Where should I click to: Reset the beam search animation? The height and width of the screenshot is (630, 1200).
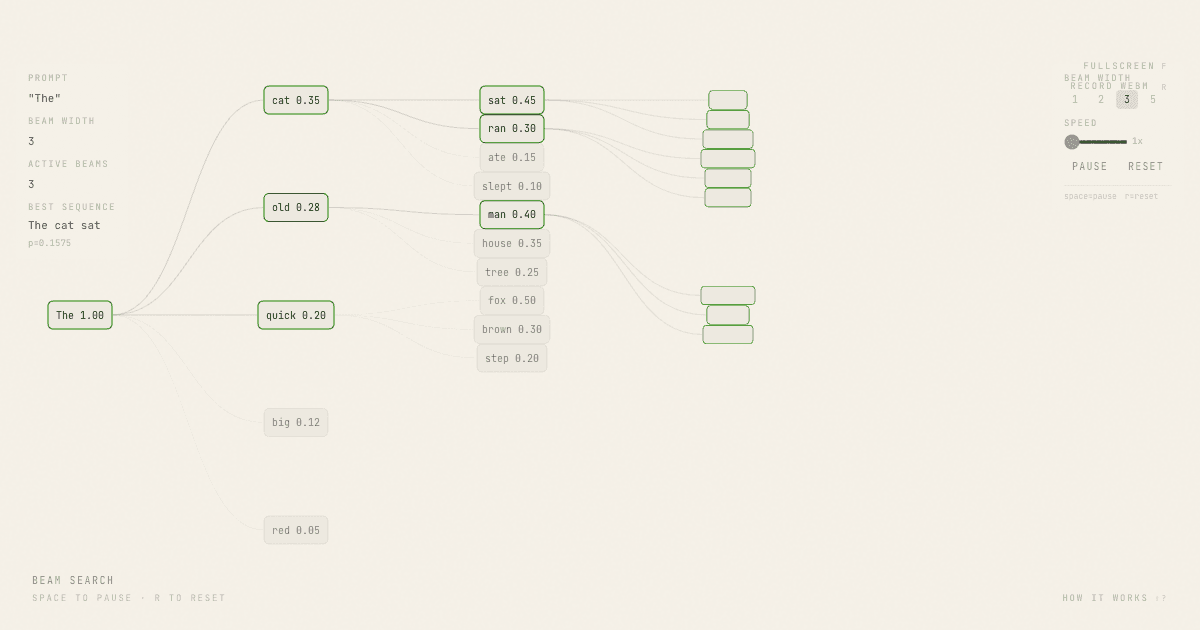coord(1145,167)
